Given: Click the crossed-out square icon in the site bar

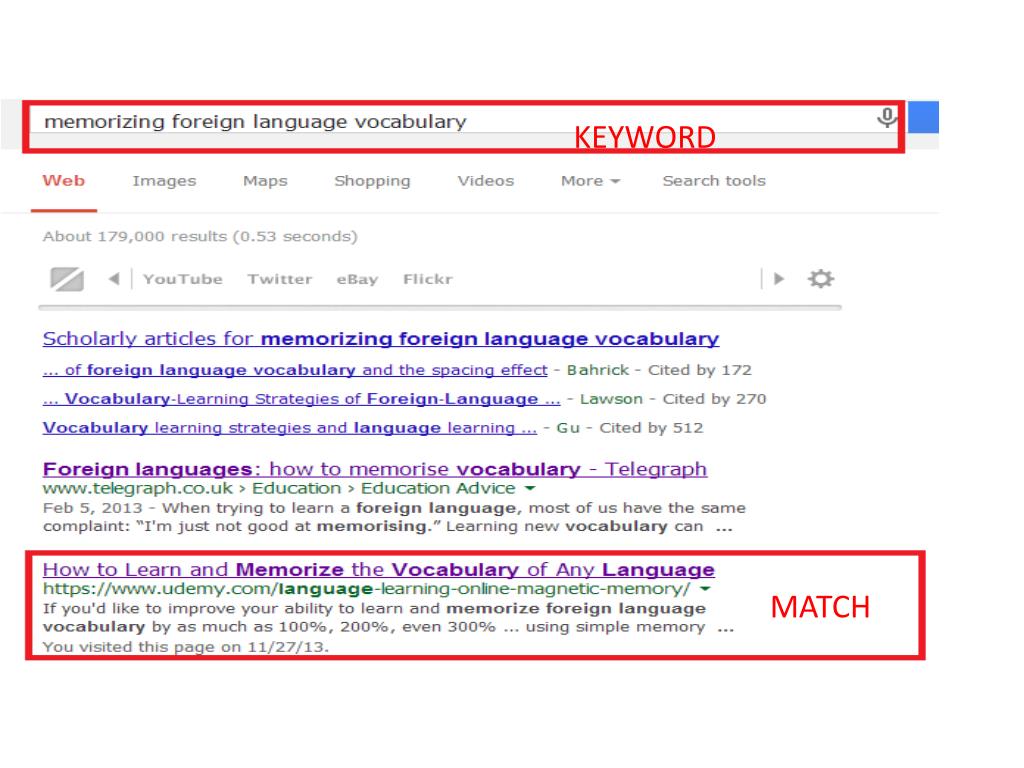Looking at the screenshot, I should (x=67, y=280).
